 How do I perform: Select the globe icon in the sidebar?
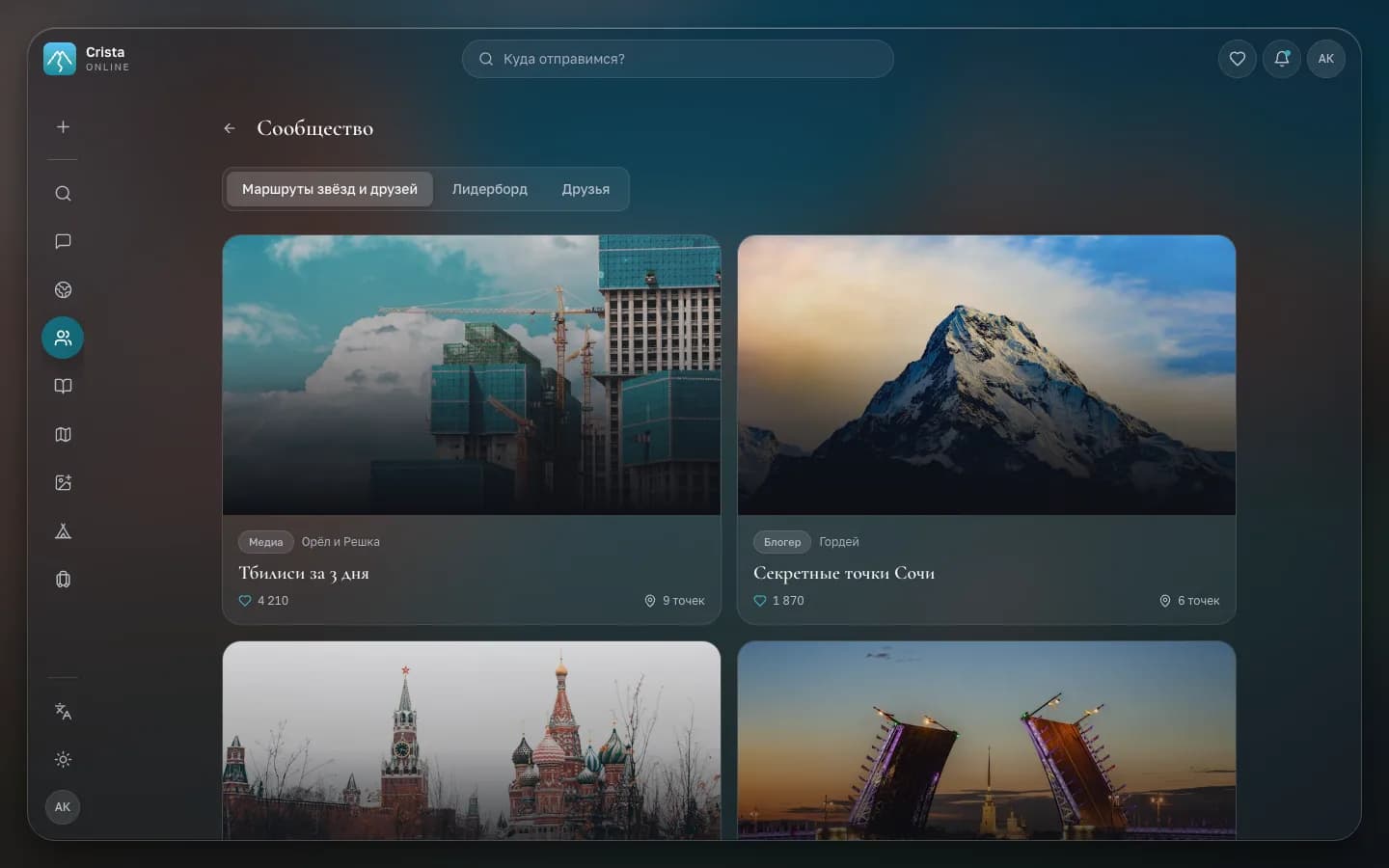tap(63, 289)
